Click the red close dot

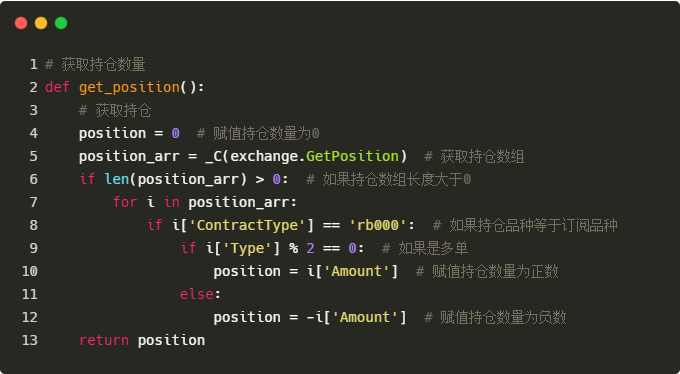21,23
